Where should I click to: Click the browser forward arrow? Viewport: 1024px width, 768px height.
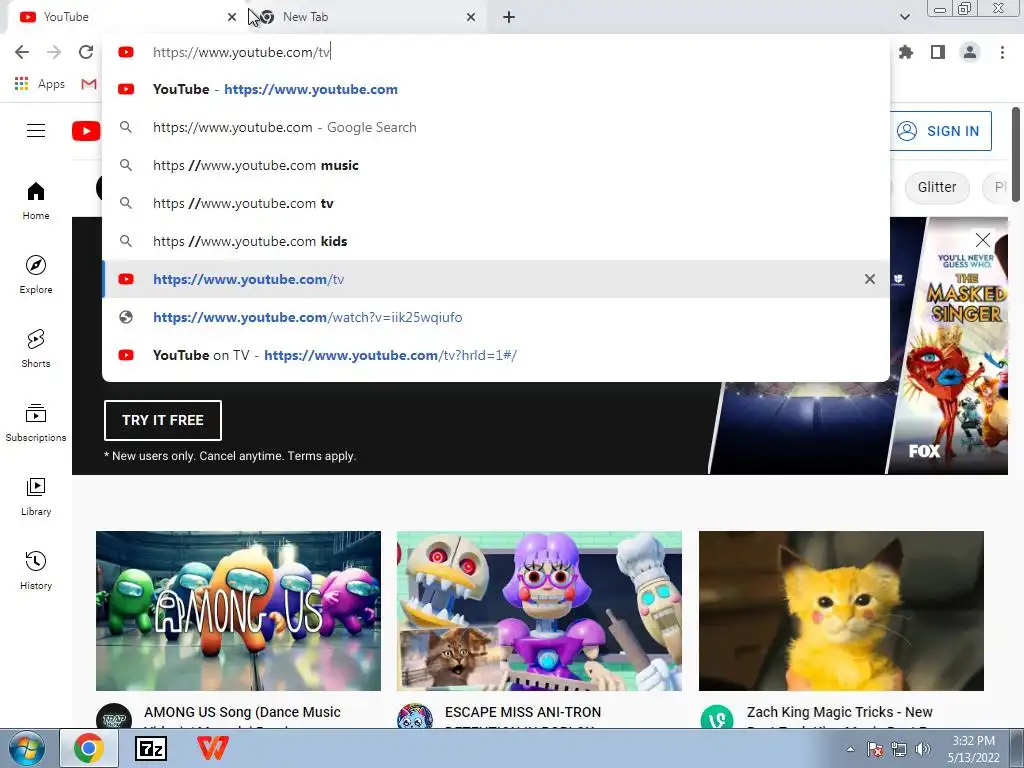[x=54, y=52]
